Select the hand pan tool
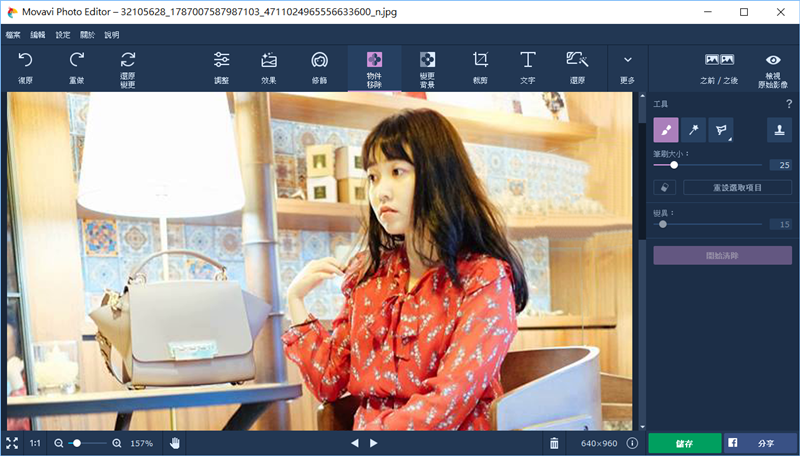The width and height of the screenshot is (800, 456). point(175,443)
